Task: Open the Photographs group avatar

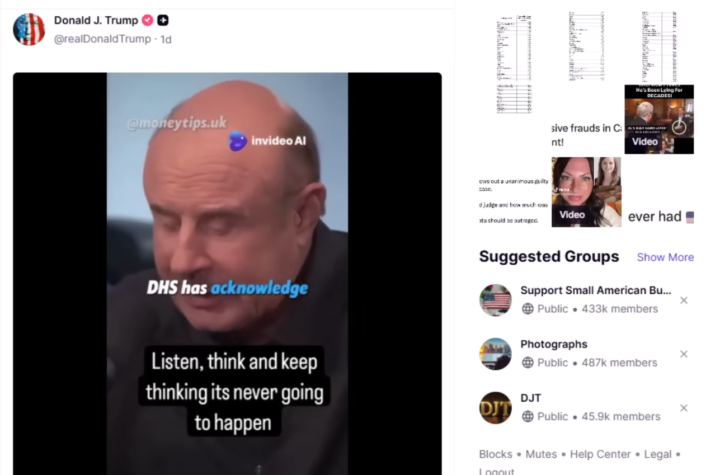Action: pos(495,354)
